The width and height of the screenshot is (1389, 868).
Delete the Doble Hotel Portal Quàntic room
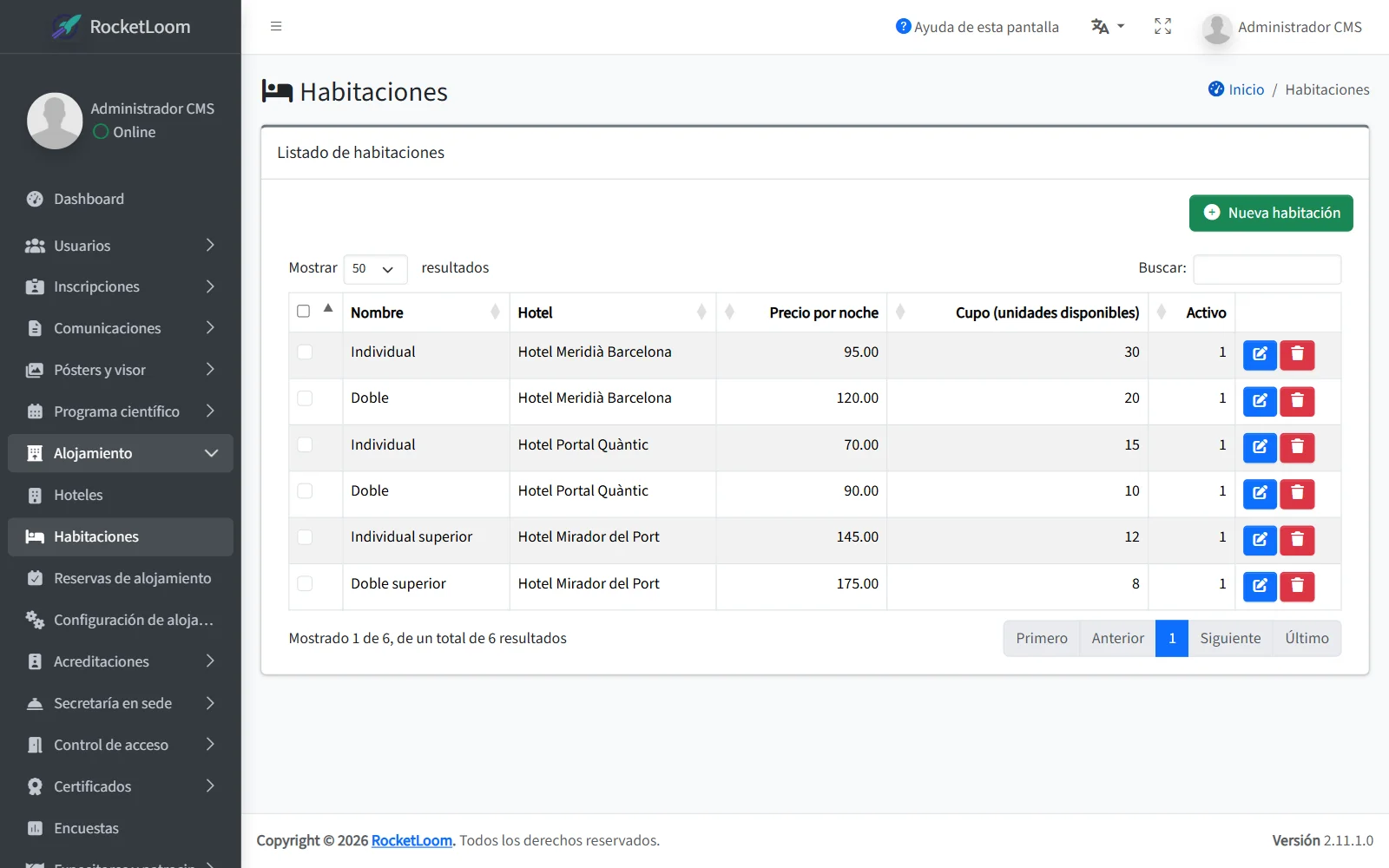(1297, 493)
